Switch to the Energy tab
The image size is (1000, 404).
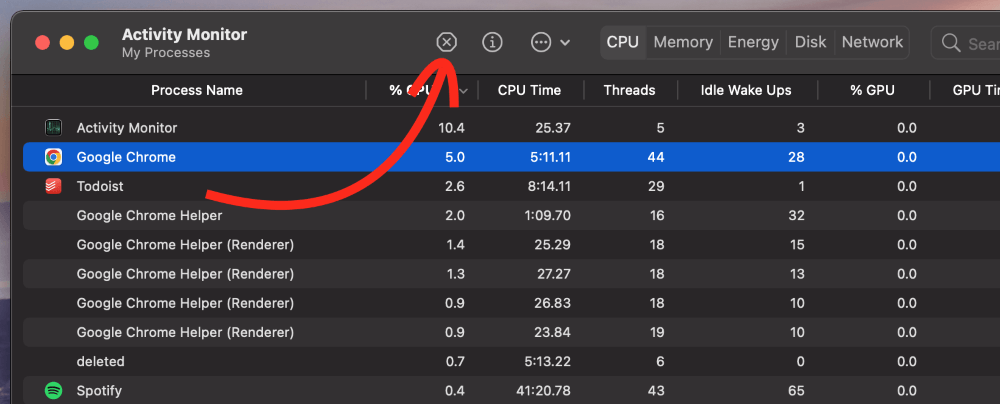pyautogui.click(x=753, y=42)
